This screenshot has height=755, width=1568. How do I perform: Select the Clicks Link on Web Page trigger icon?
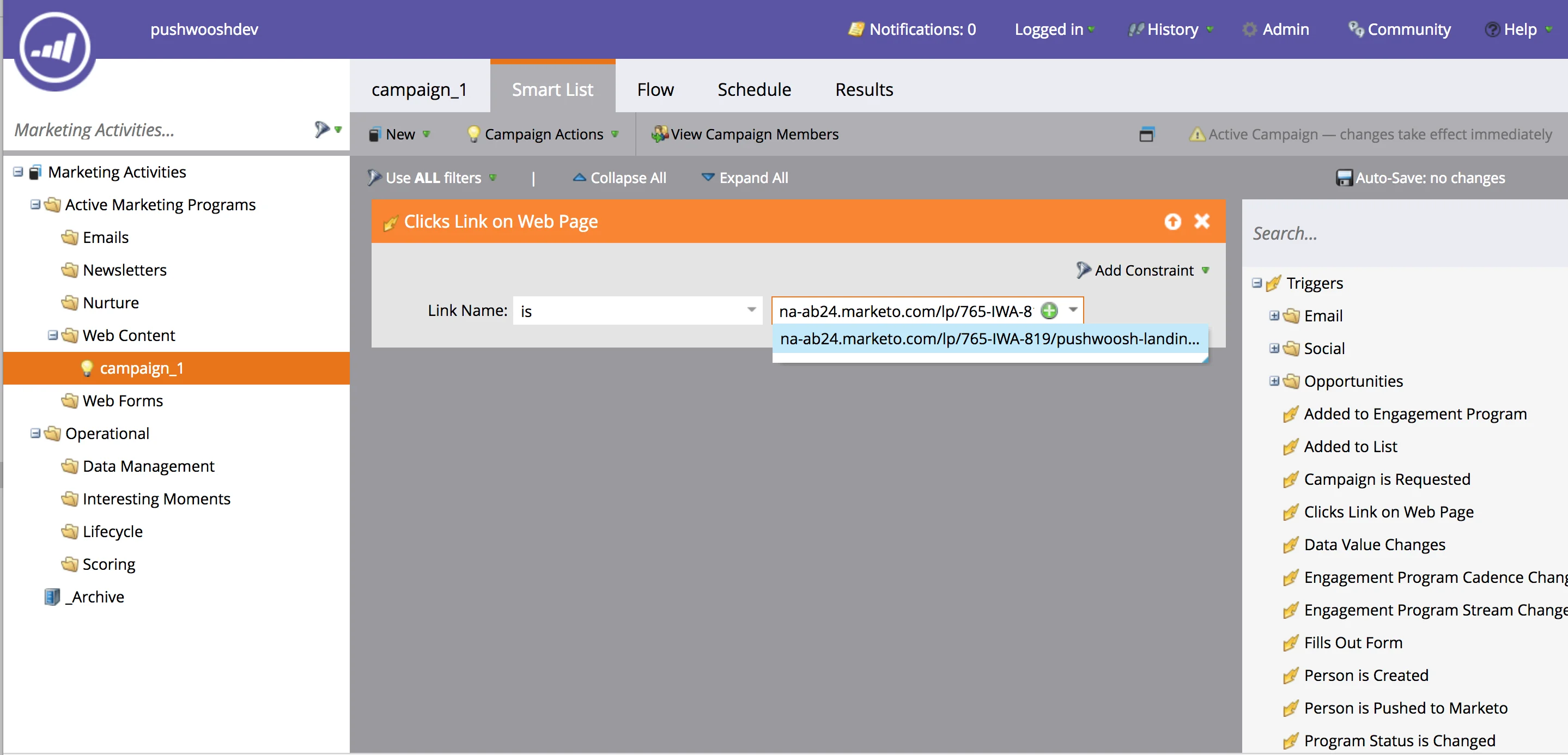pyautogui.click(x=1291, y=512)
